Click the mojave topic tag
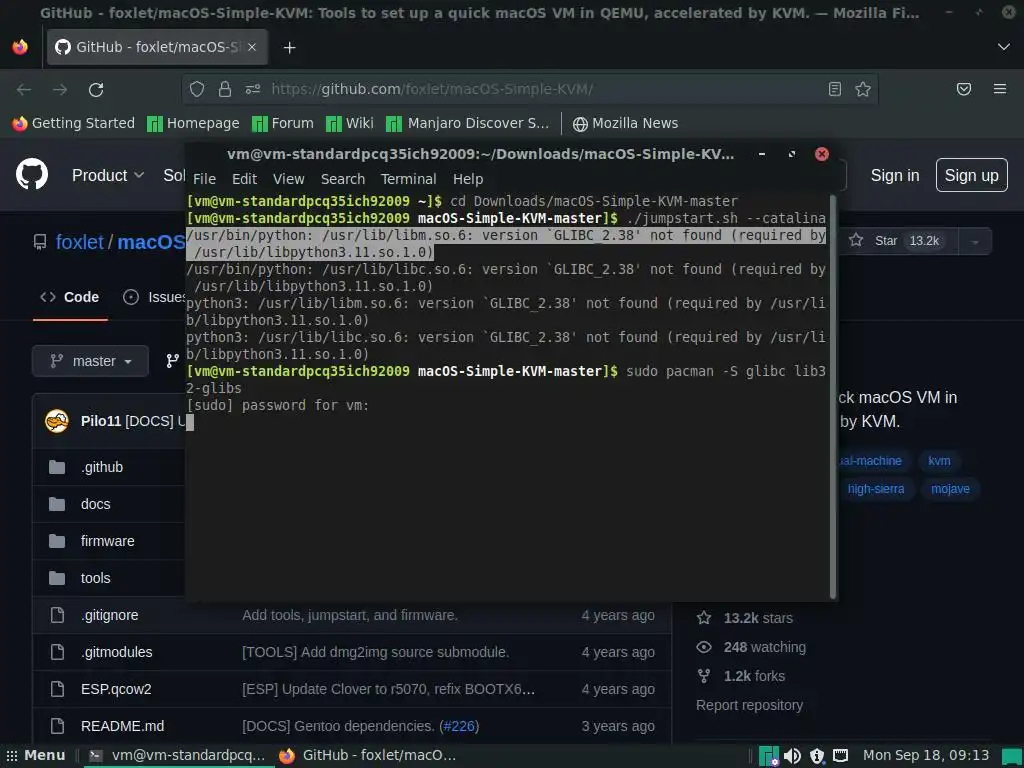The width and height of the screenshot is (1024, 768). tap(950, 489)
